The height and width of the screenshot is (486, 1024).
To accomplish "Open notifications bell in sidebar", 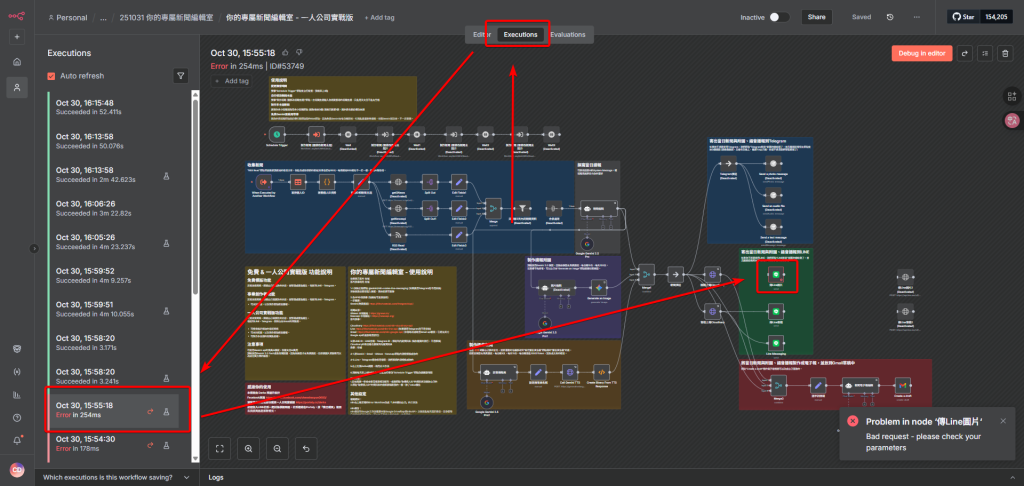I will tap(17, 439).
